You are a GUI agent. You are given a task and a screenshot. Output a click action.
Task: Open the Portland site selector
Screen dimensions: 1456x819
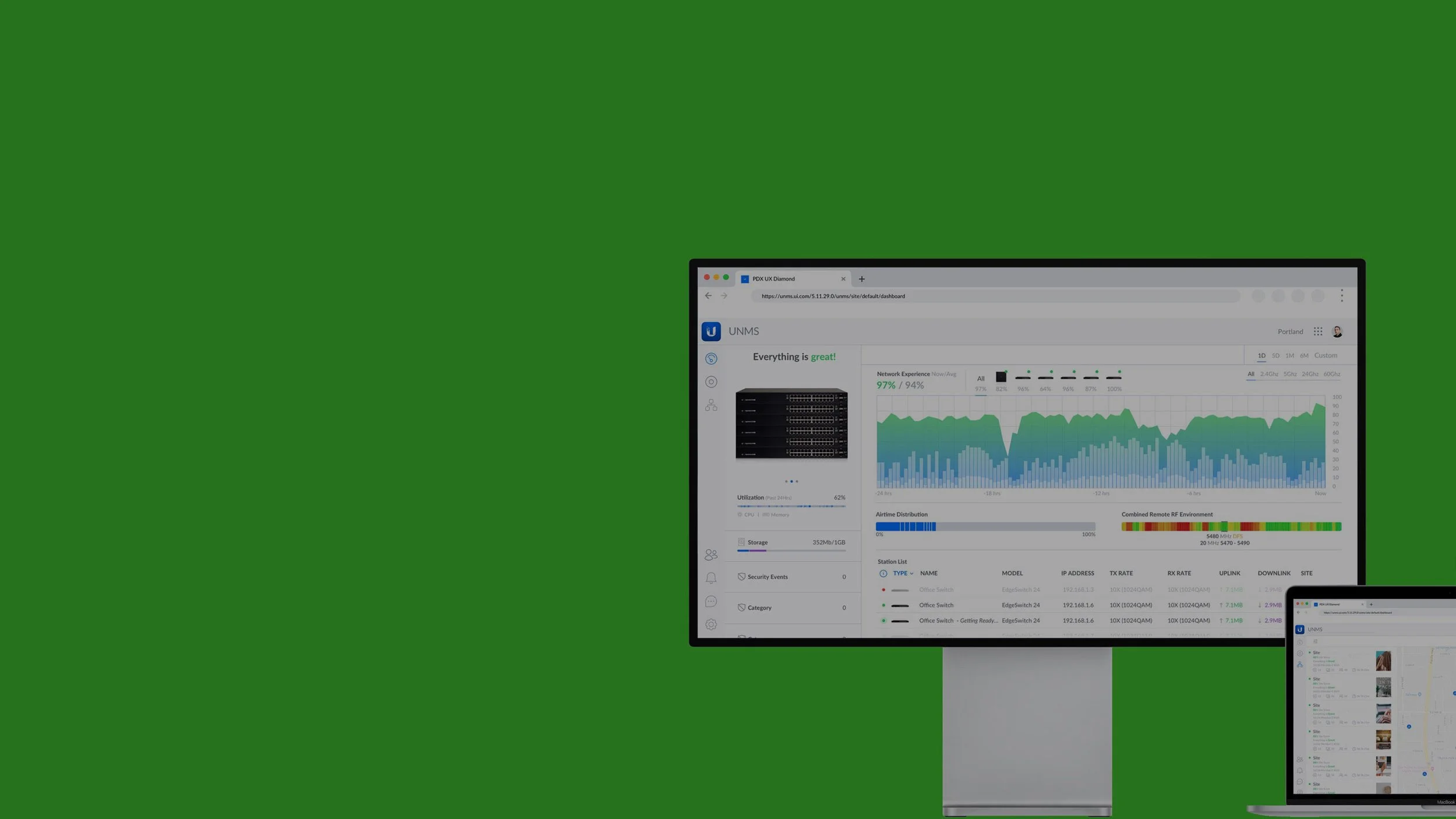pyautogui.click(x=1290, y=332)
